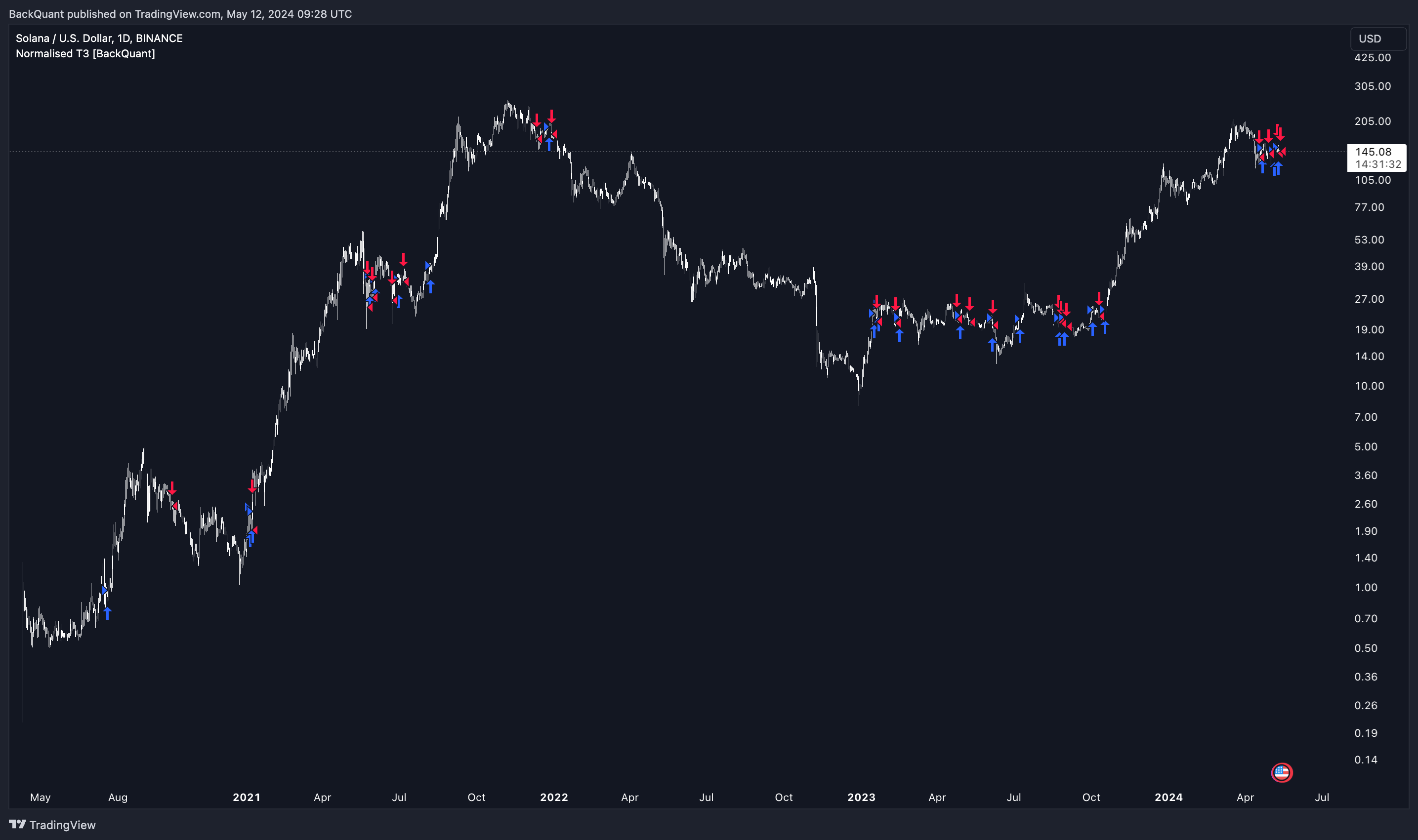The image size is (1418, 840).
Task: Click the Aug label on the time axis
Action: (118, 797)
